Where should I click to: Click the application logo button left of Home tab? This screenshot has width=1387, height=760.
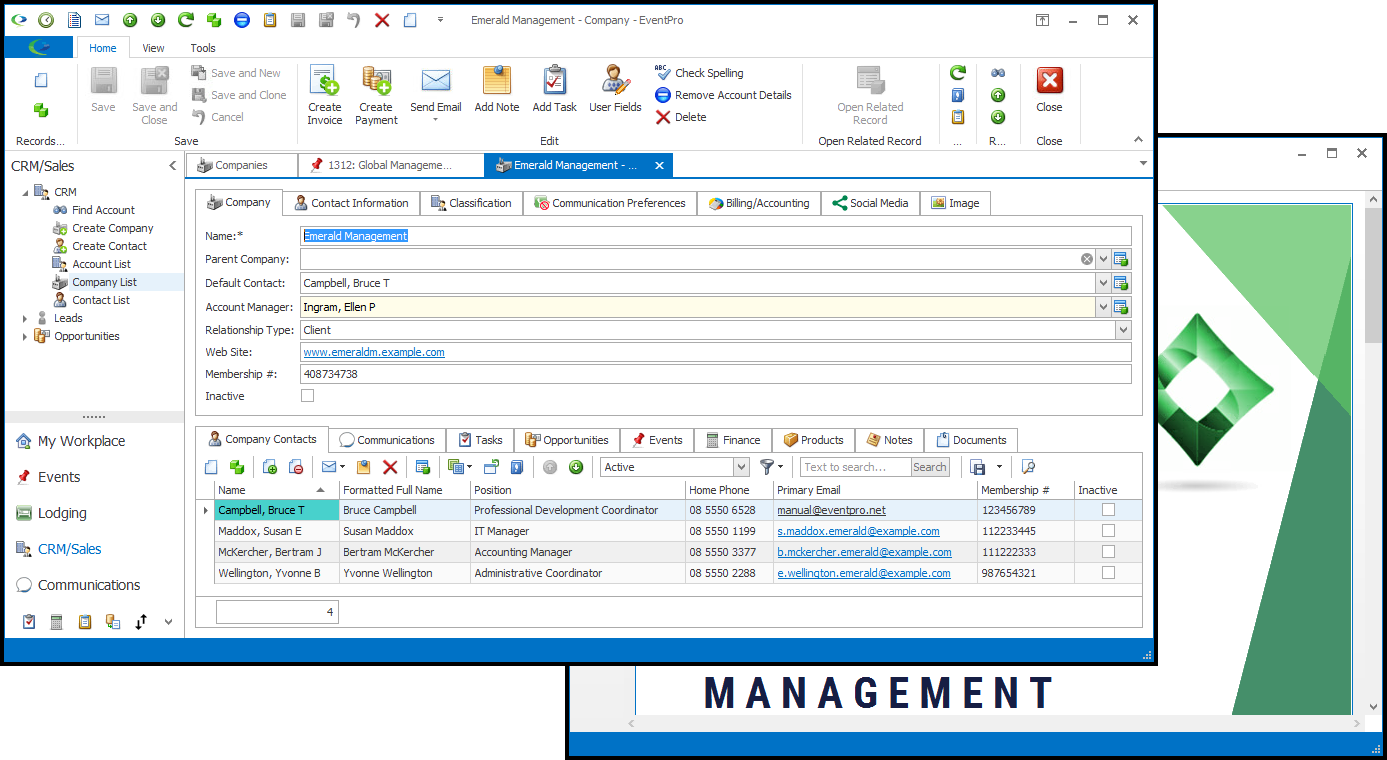pos(39,47)
